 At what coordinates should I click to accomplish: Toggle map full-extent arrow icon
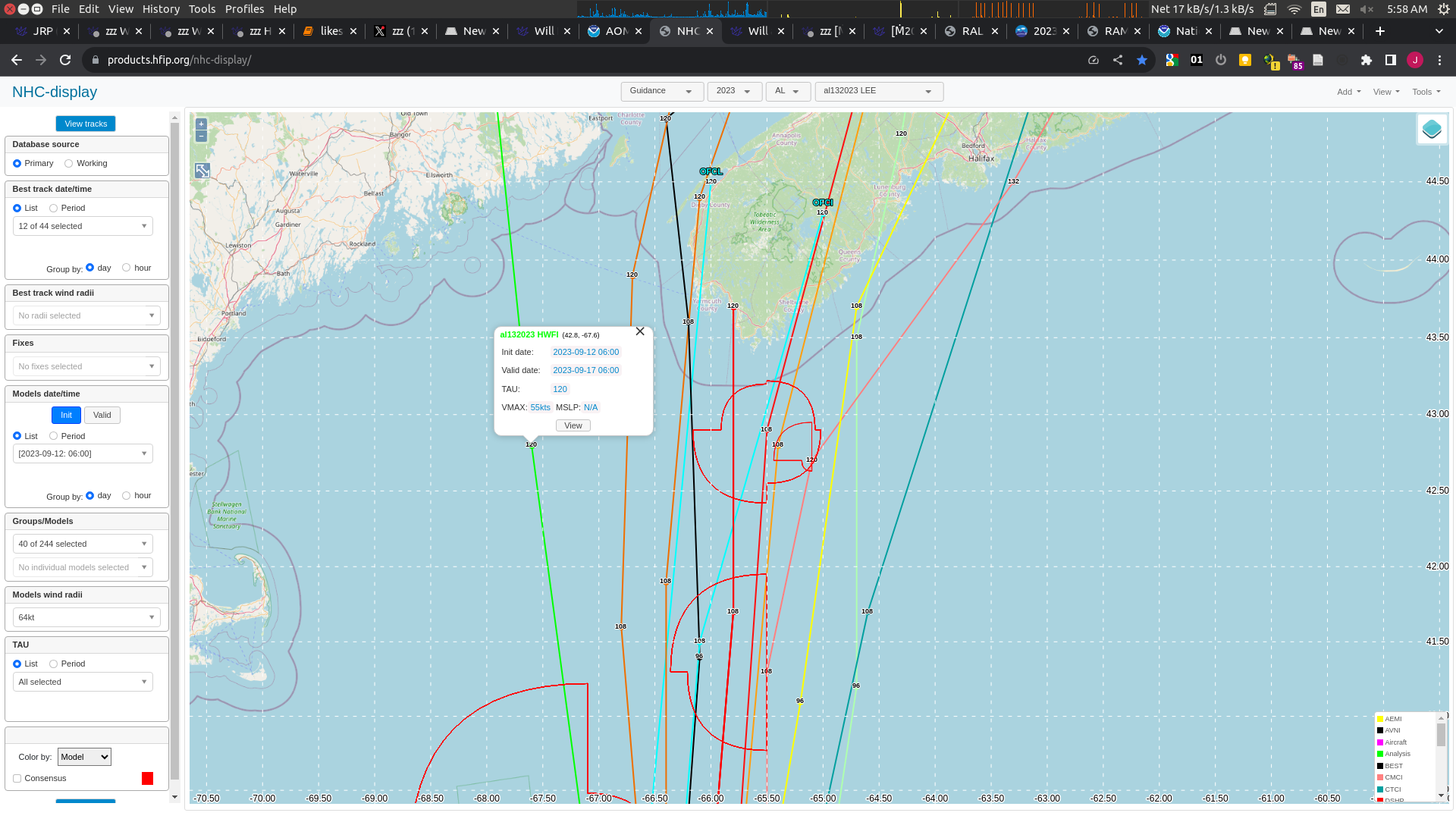(202, 171)
